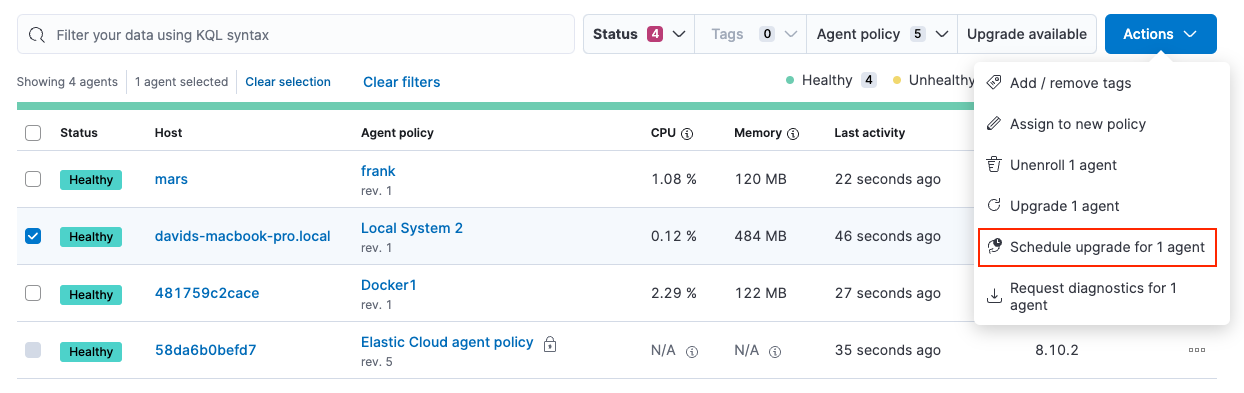Screen dimensions: 1244x393
Task: Click the Healthy status badge for mars
Action: click(91, 180)
